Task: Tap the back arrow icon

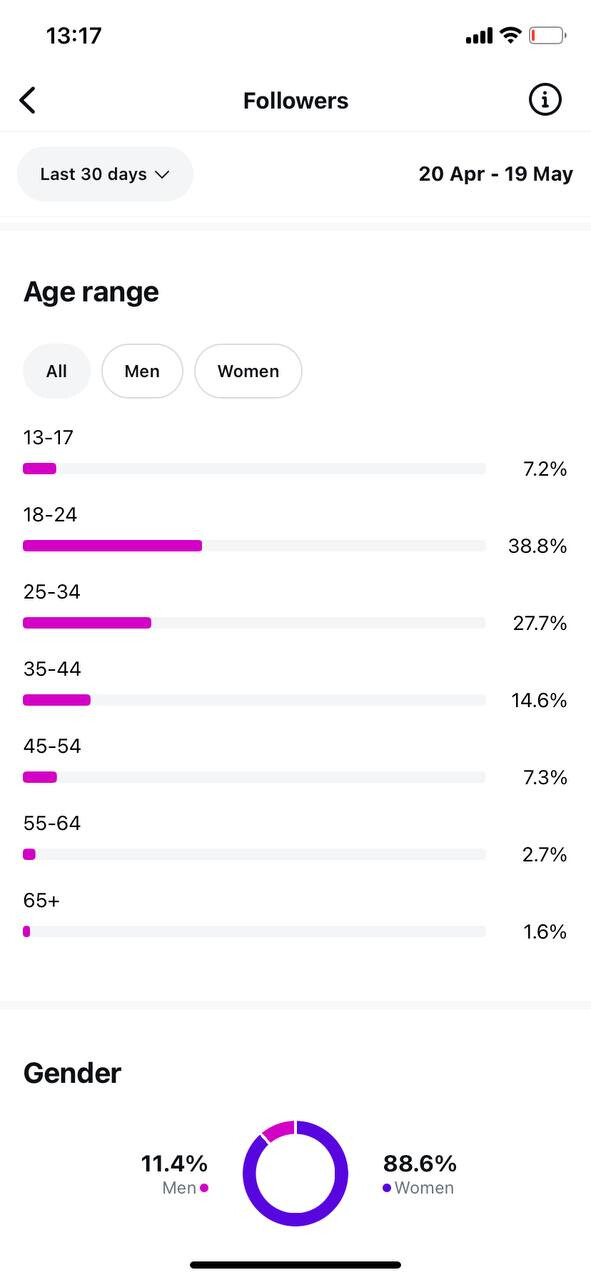Action: click(x=28, y=100)
